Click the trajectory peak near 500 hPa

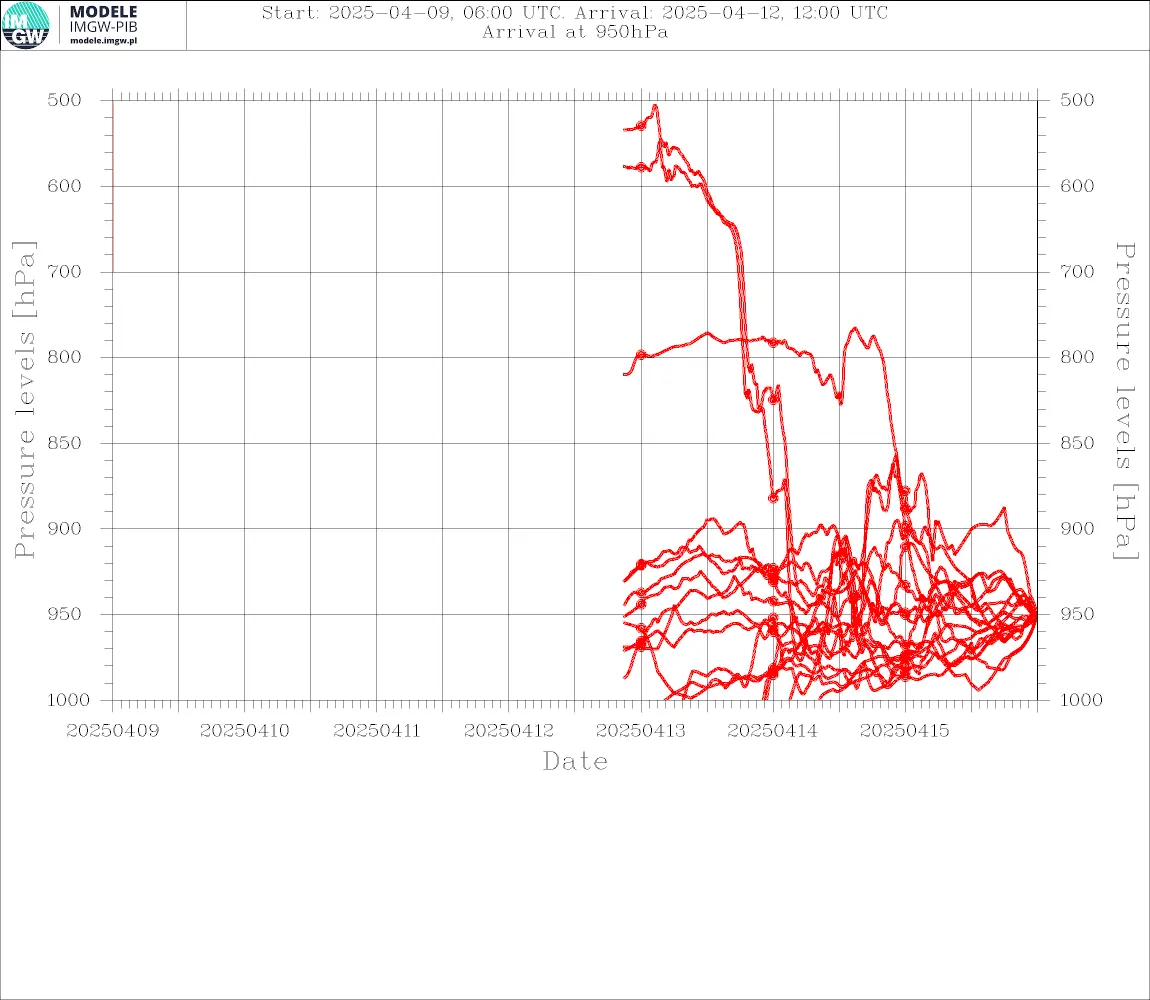(x=656, y=107)
